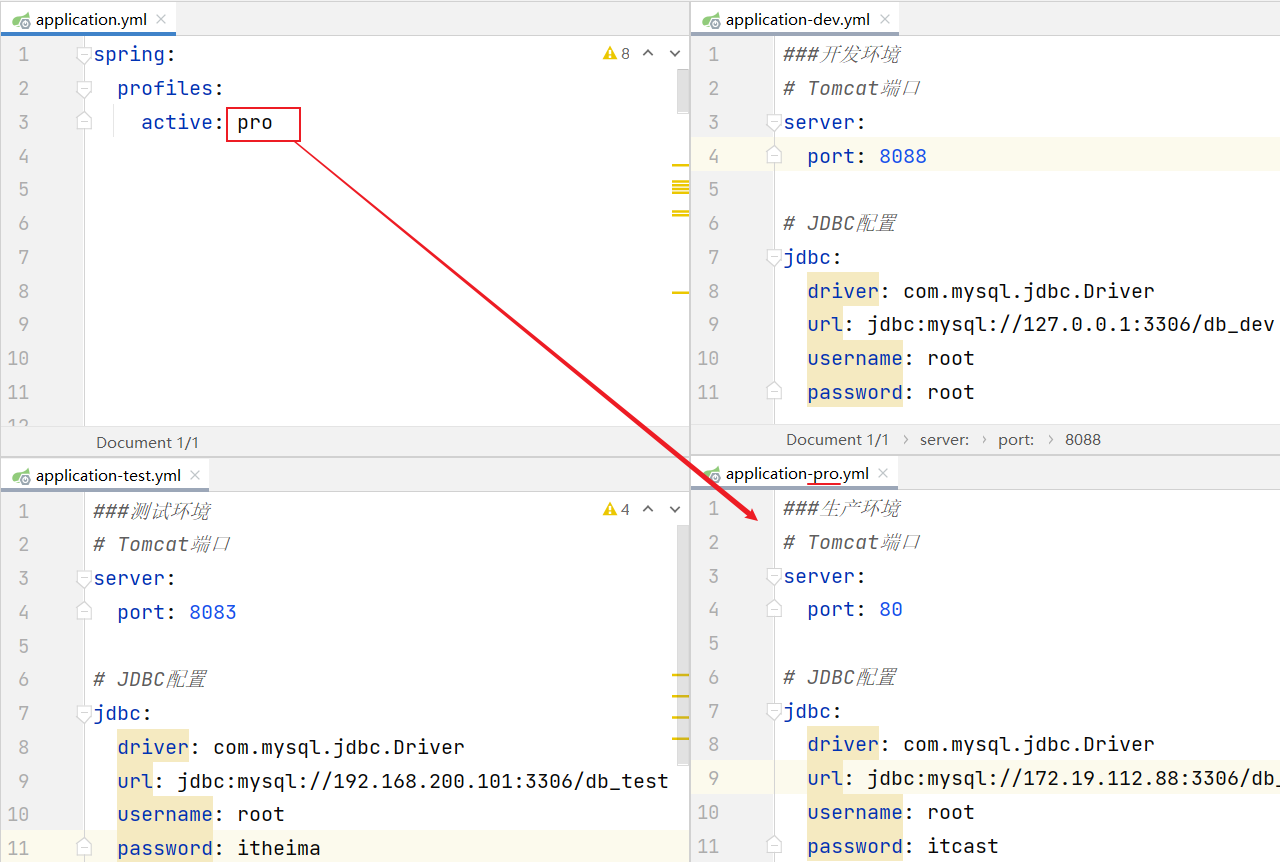Screen dimensions: 1280x862
Task: Click the password value itheima
Action: (x=279, y=849)
